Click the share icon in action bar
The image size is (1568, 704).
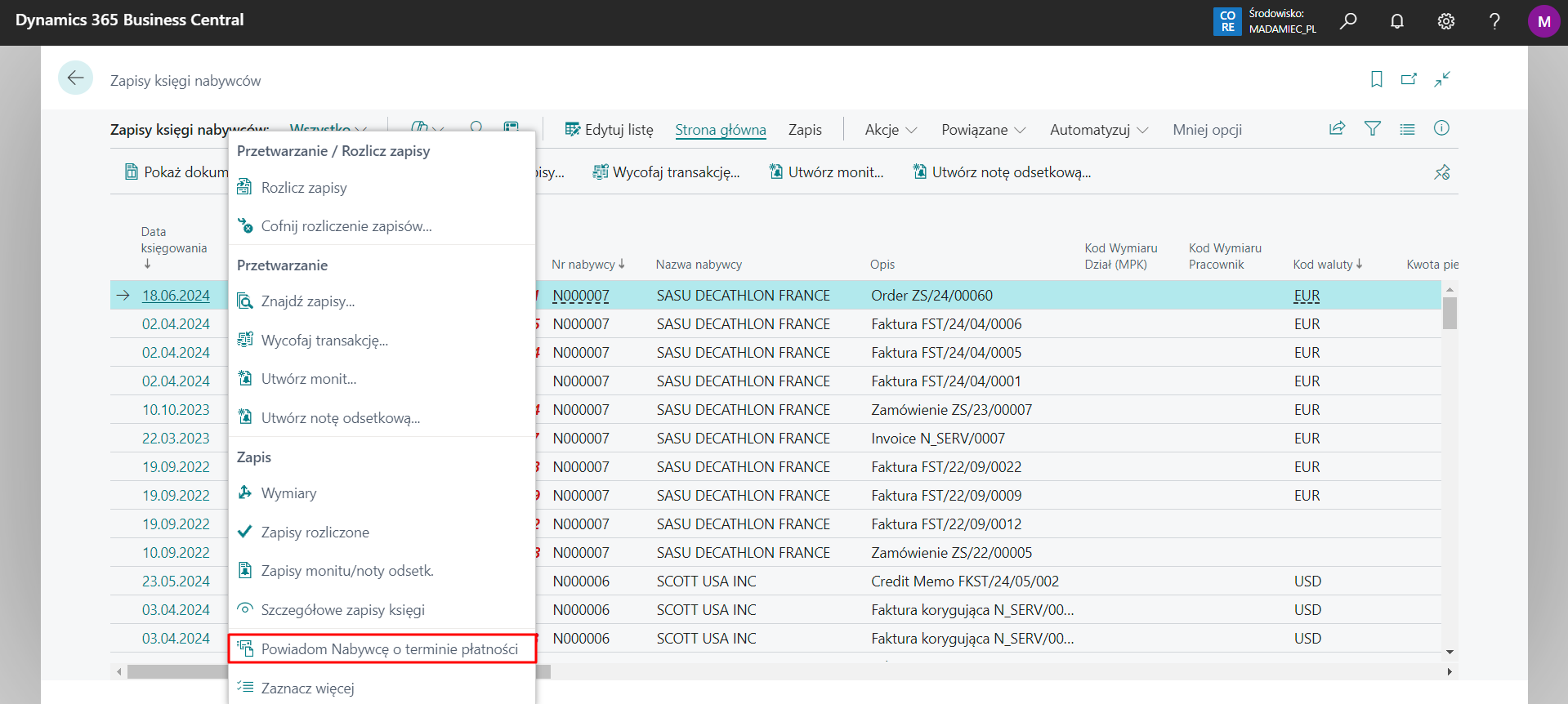point(1337,129)
